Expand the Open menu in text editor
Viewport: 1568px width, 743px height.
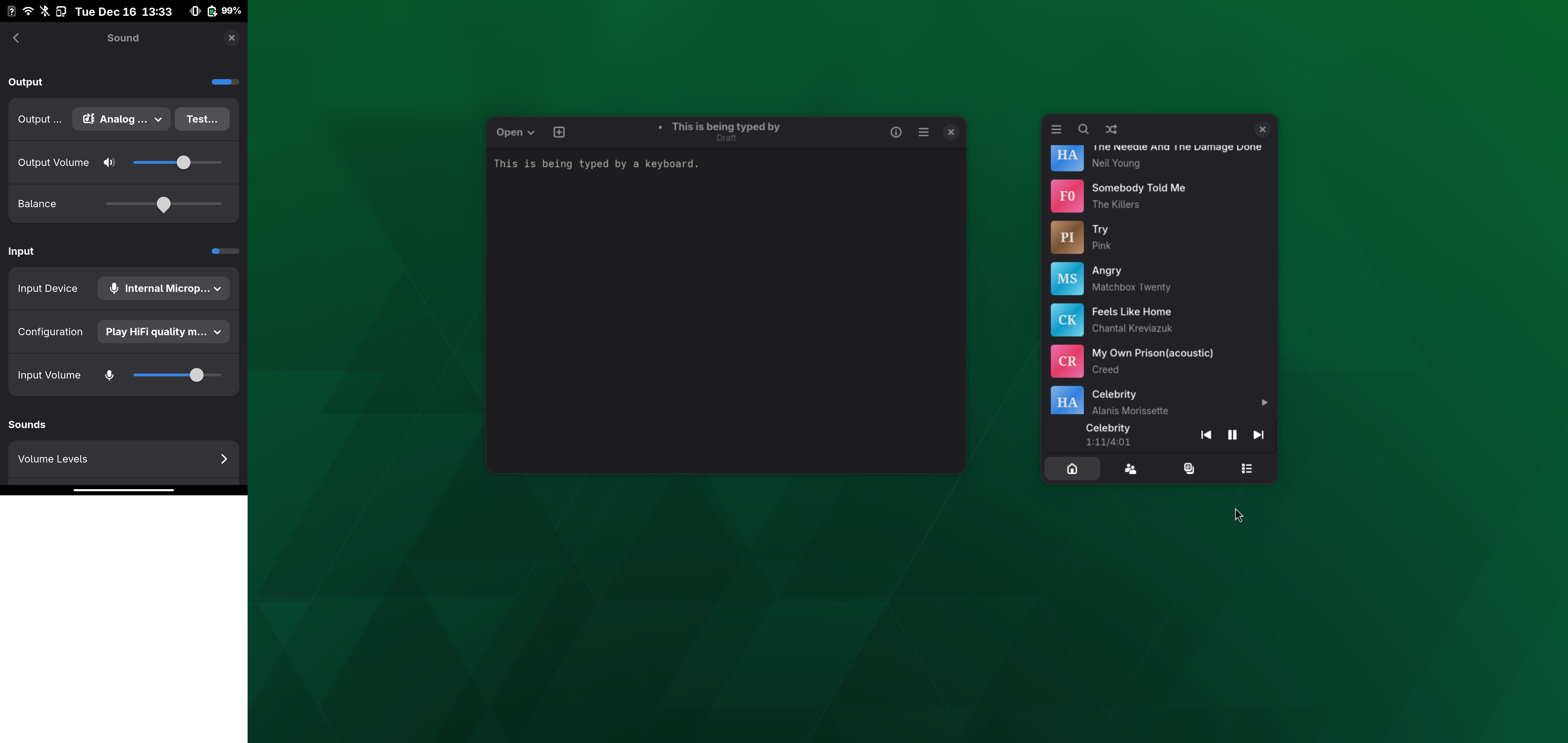[515, 132]
